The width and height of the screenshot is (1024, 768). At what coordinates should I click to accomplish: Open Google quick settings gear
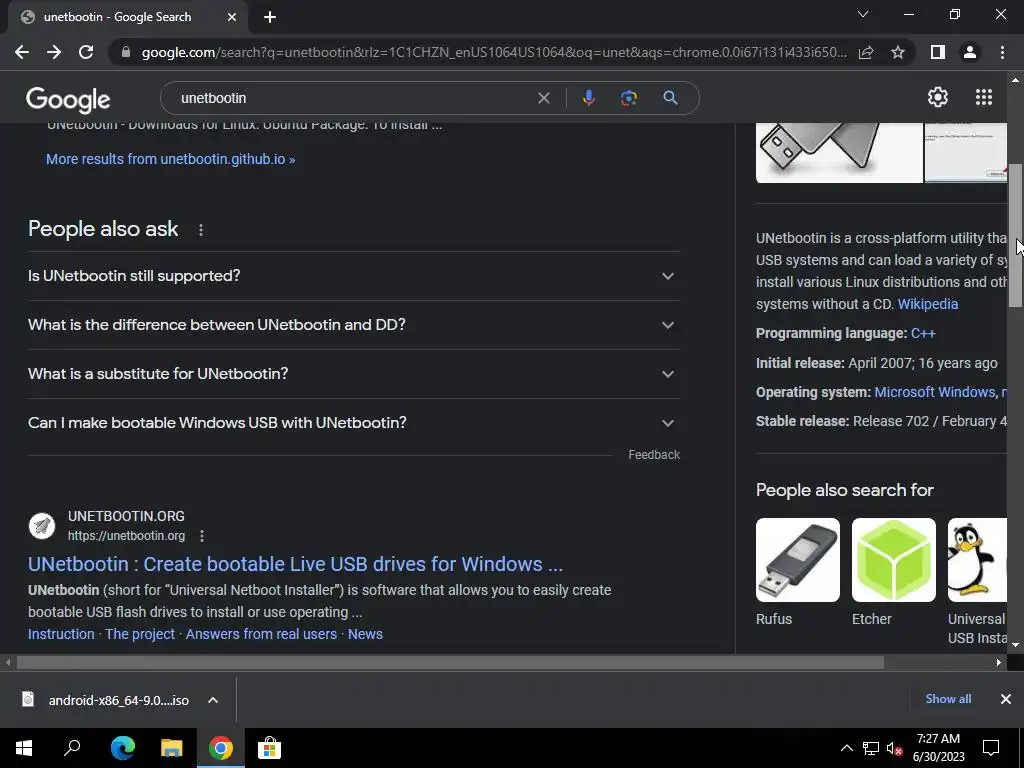click(938, 97)
